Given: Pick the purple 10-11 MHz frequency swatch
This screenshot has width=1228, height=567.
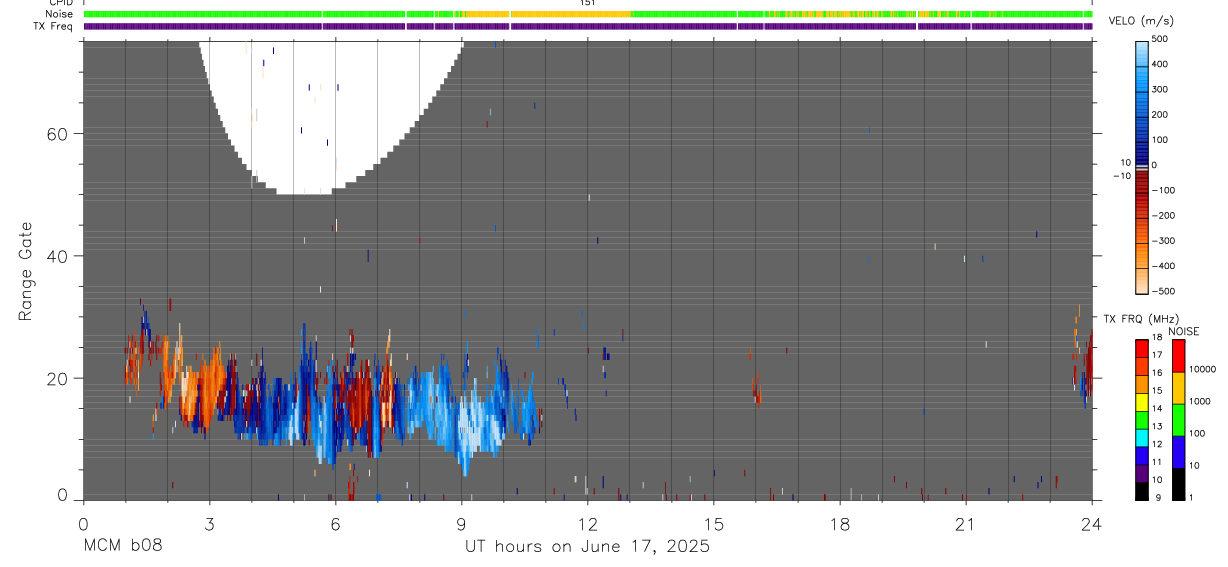Looking at the screenshot, I should point(1141,473).
